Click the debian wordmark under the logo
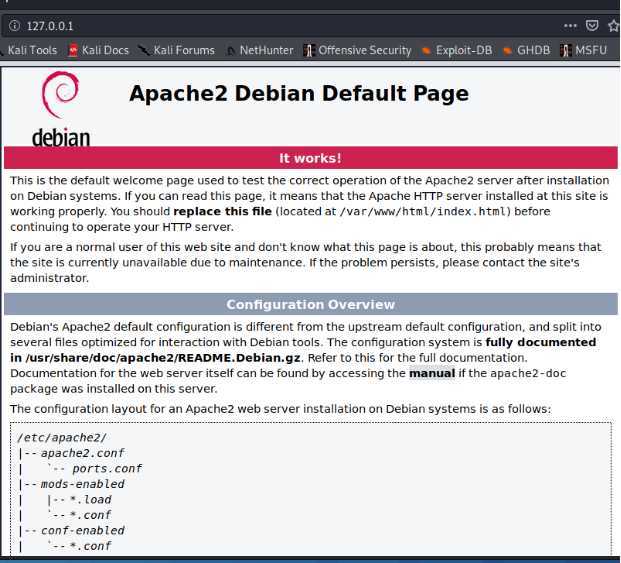Image resolution: width=621 pixels, height=563 pixels. click(x=61, y=137)
